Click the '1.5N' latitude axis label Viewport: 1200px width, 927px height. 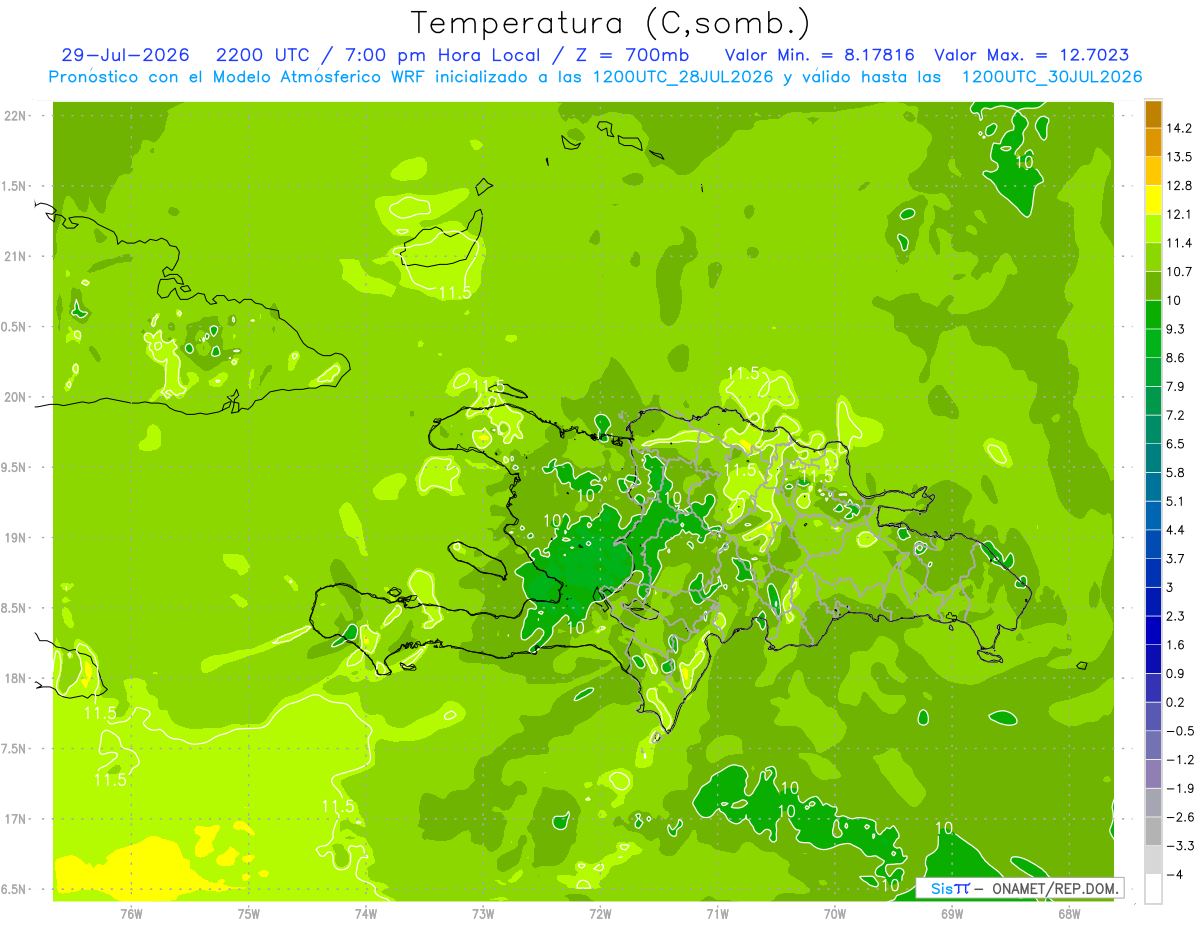tap(16, 186)
